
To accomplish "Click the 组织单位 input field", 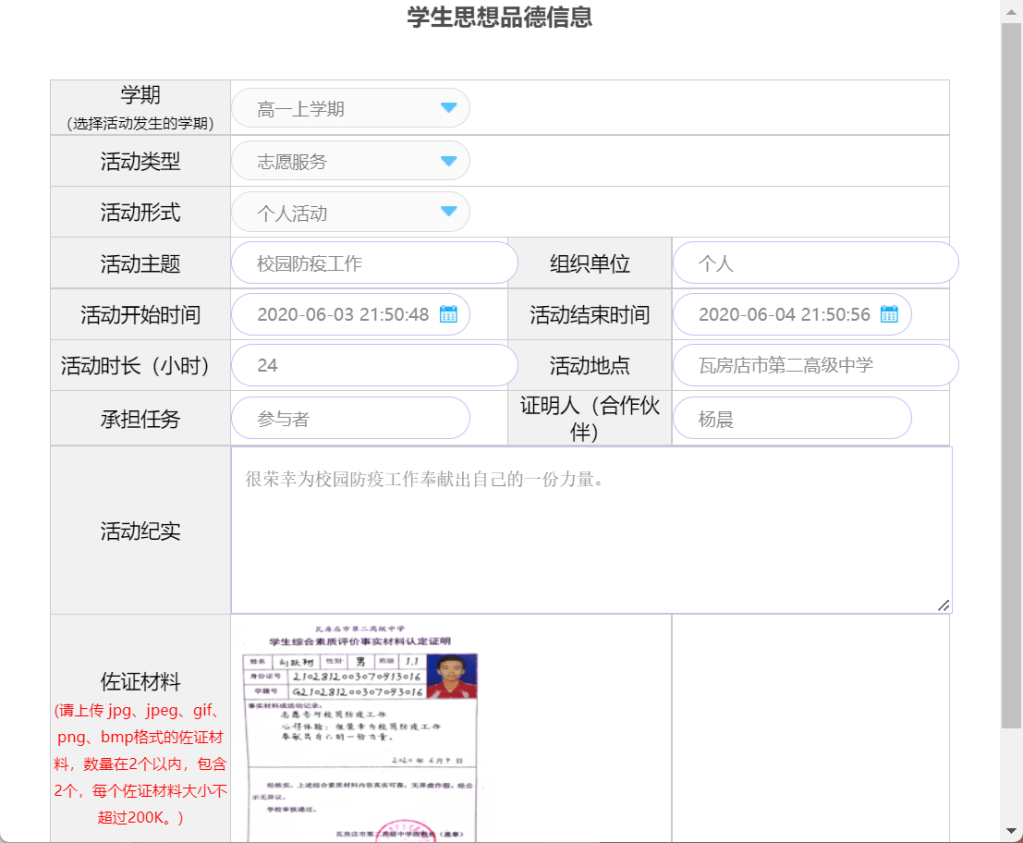I will (x=814, y=263).
